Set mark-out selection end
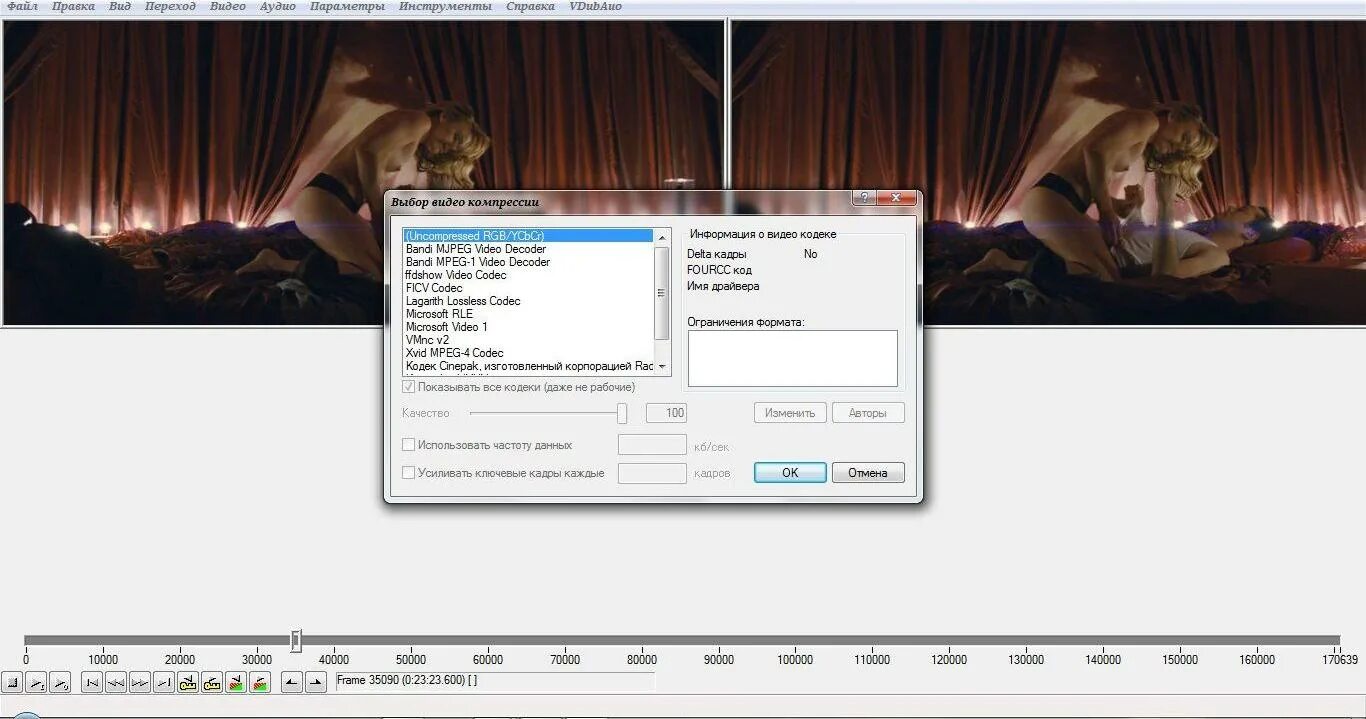This screenshot has width=1366, height=719. coord(316,683)
